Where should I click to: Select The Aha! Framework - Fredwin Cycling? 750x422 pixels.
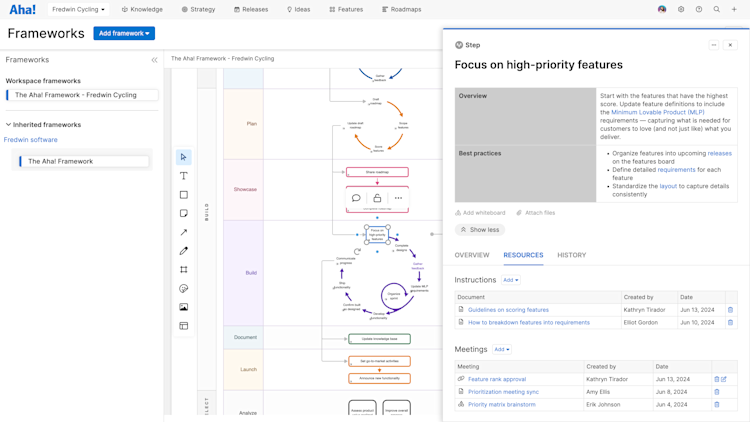(x=82, y=95)
